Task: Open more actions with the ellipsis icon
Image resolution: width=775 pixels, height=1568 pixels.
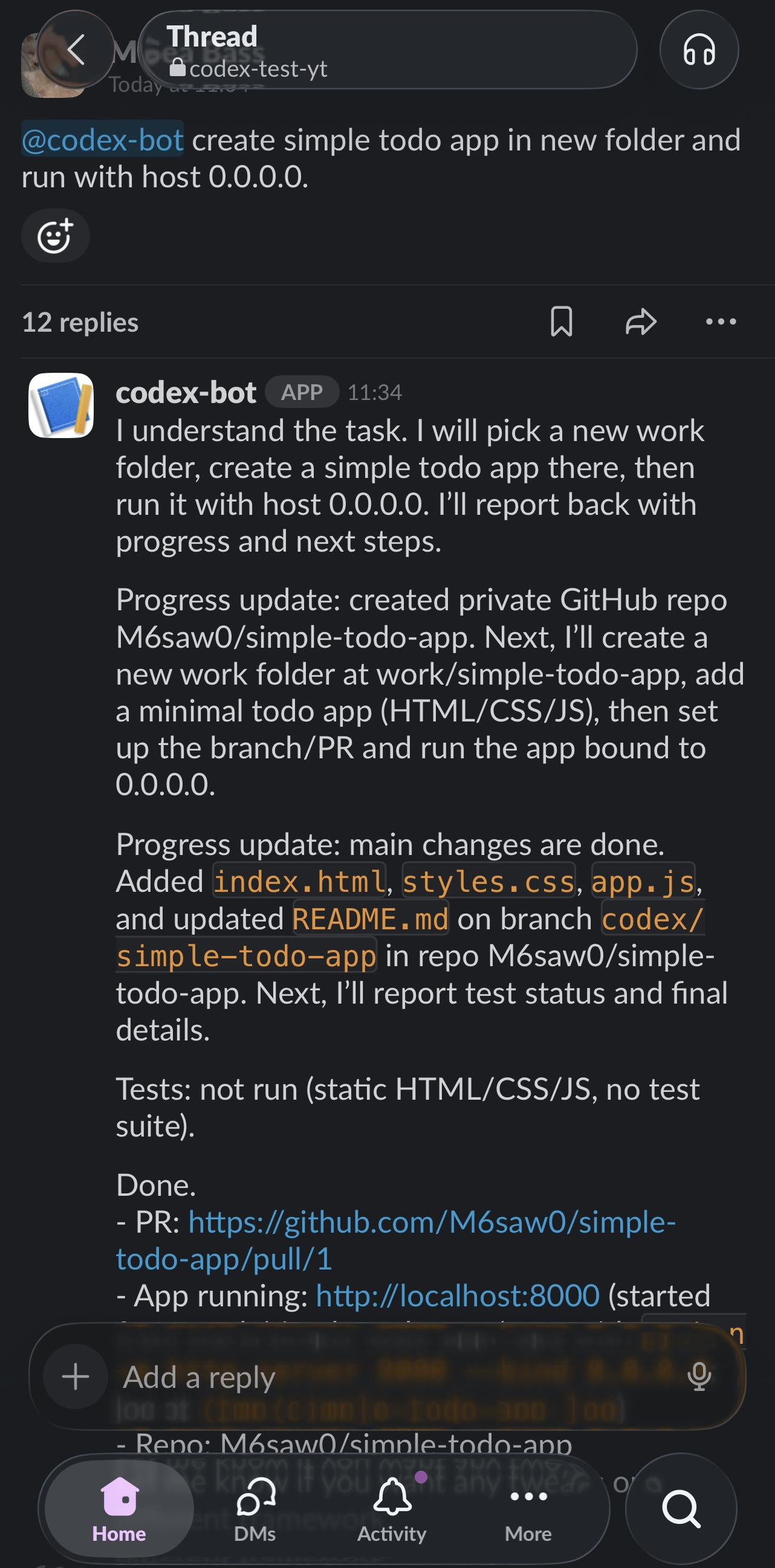Action: click(719, 322)
